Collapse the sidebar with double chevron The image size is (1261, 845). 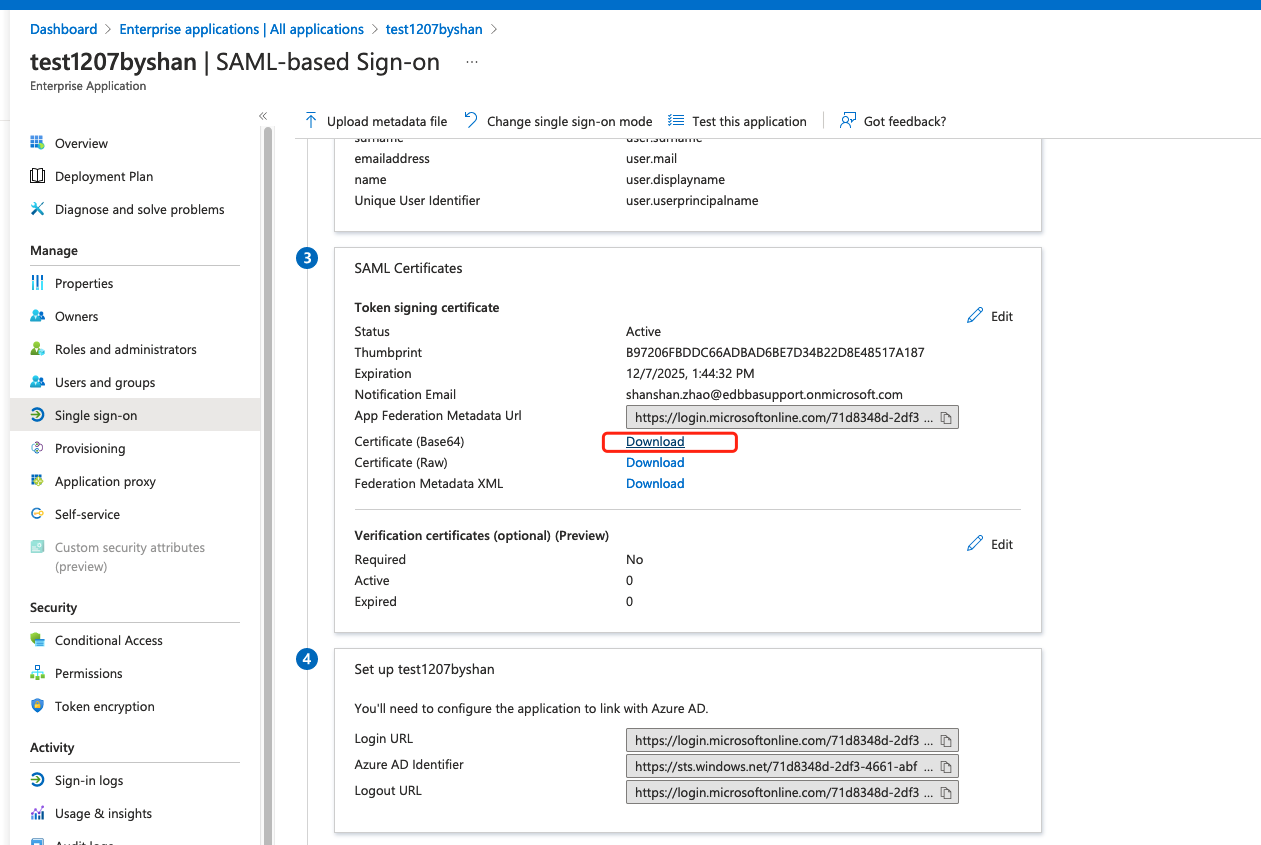(263, 116)
